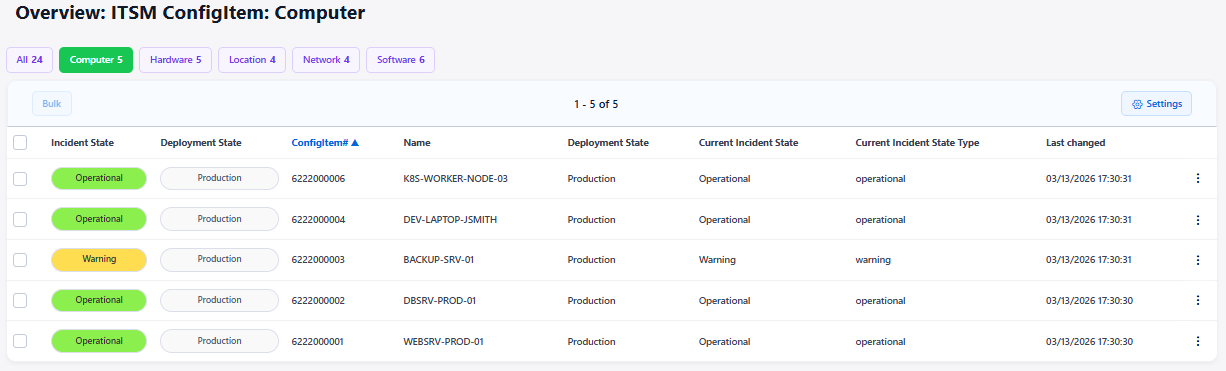
Task: Check the box for DBSRV-PROD-01 row
Action: pyautogui.click(x=20, y=300)
